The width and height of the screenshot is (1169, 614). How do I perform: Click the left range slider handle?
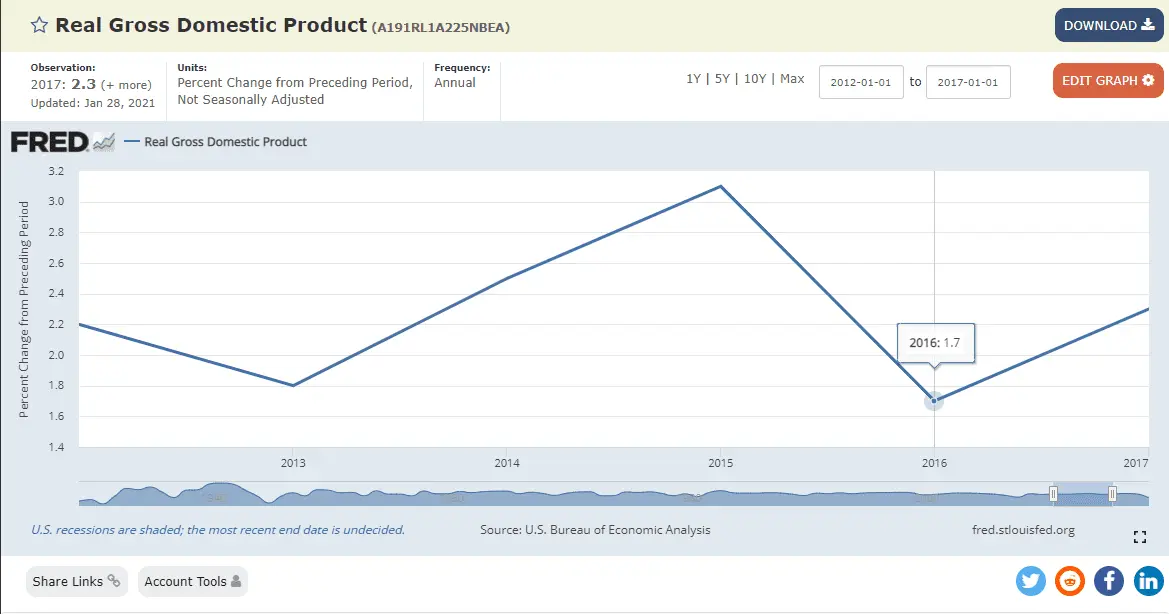[1053, 493]
